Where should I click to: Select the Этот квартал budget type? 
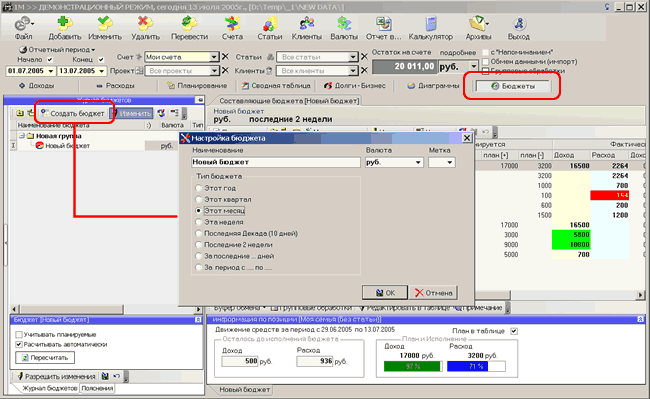[199, 199]
